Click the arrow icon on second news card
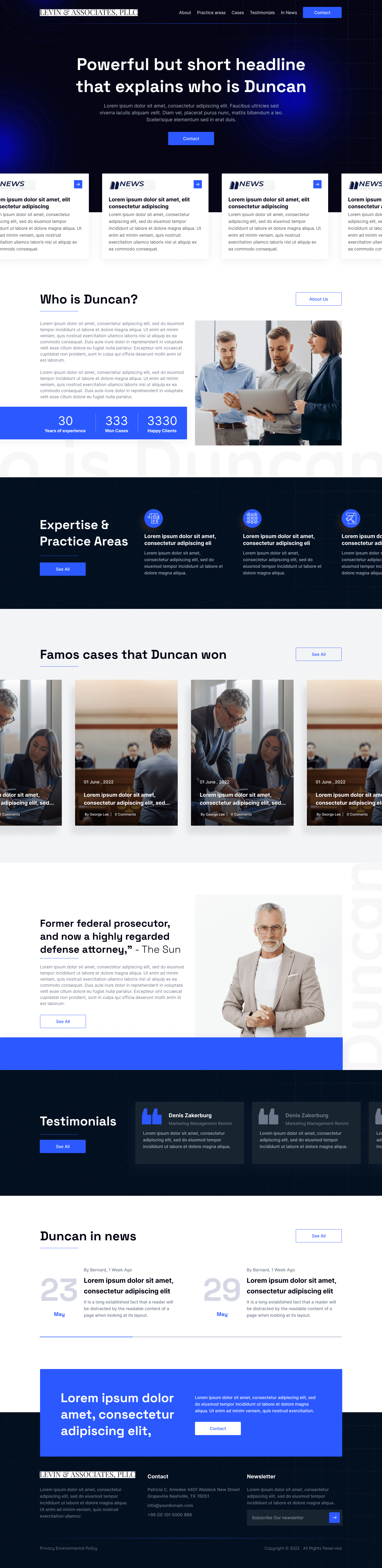This screenshot has height=1568, width=382. click(x=198, y=184)
